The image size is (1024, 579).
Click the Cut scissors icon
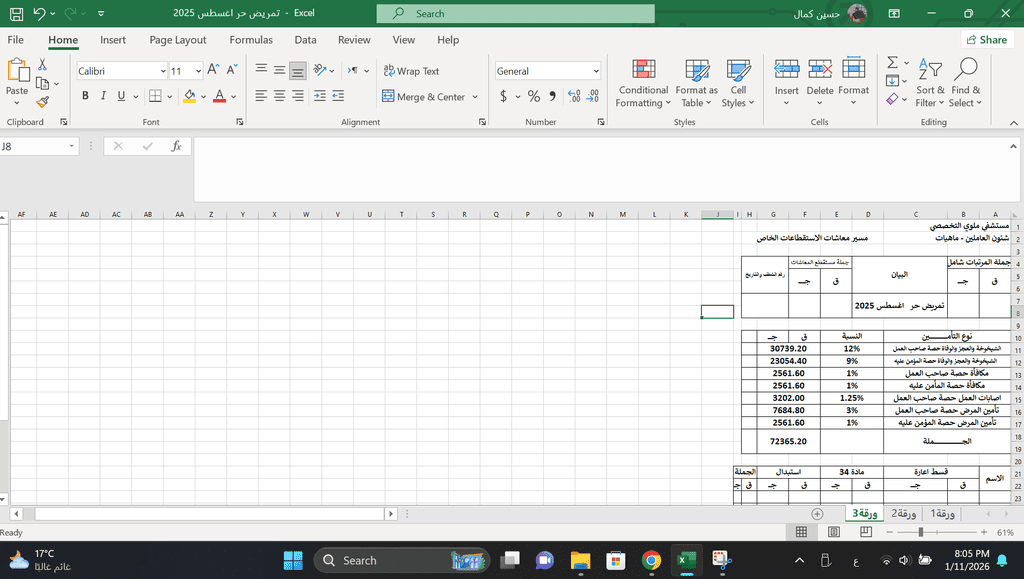[42, 65]
